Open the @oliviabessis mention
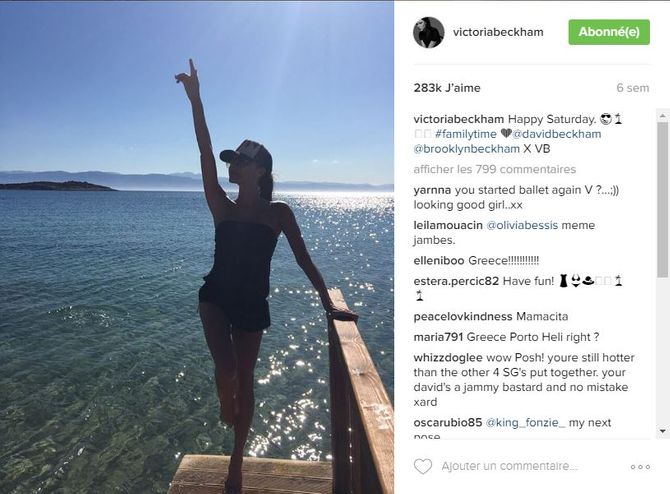The height and width of the screenshot is (494, 670). pos(522,225)
